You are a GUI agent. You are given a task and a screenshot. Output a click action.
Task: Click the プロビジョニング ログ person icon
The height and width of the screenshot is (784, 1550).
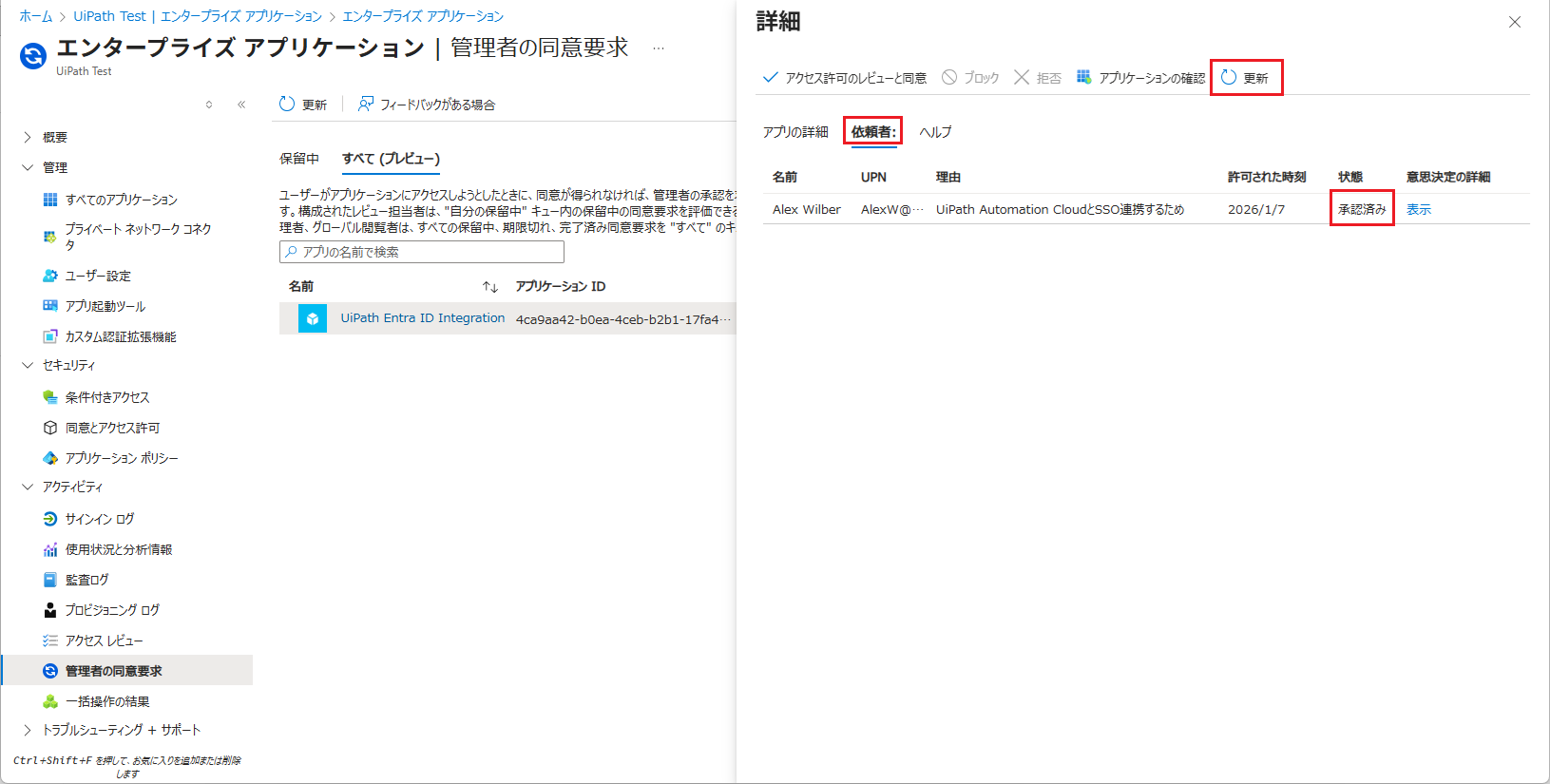50,610
